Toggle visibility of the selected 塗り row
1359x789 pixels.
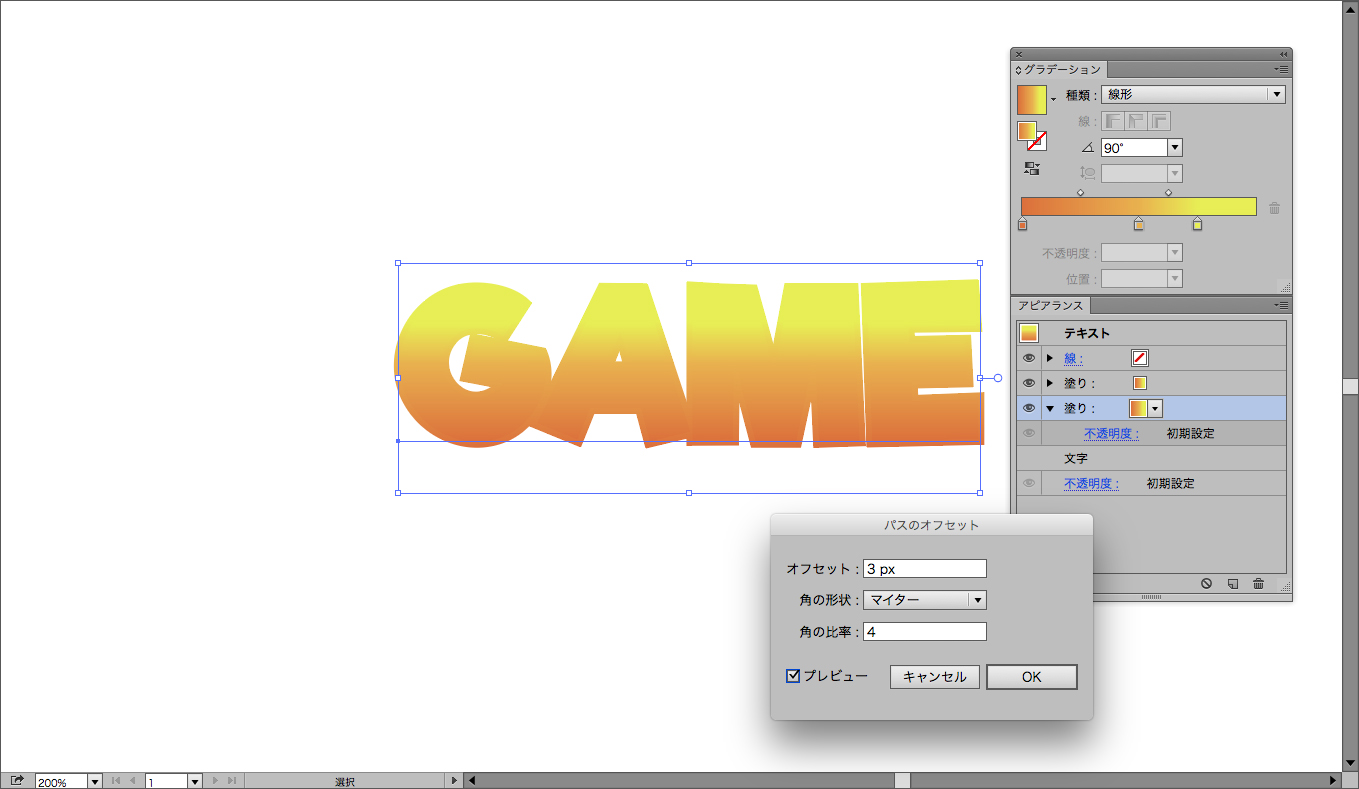[x=1029, y=408]
